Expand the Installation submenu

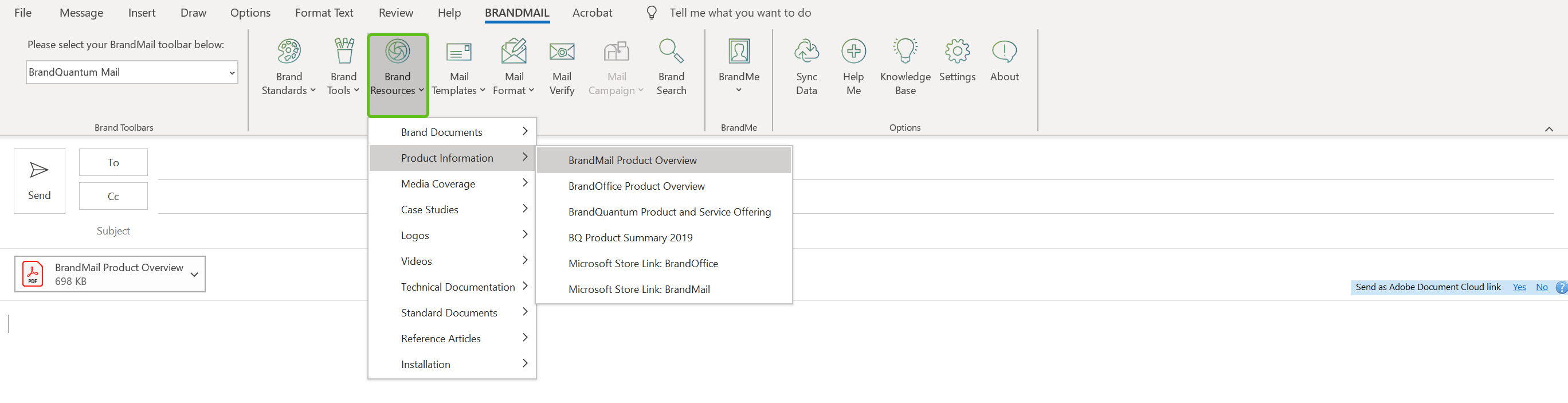452,365
